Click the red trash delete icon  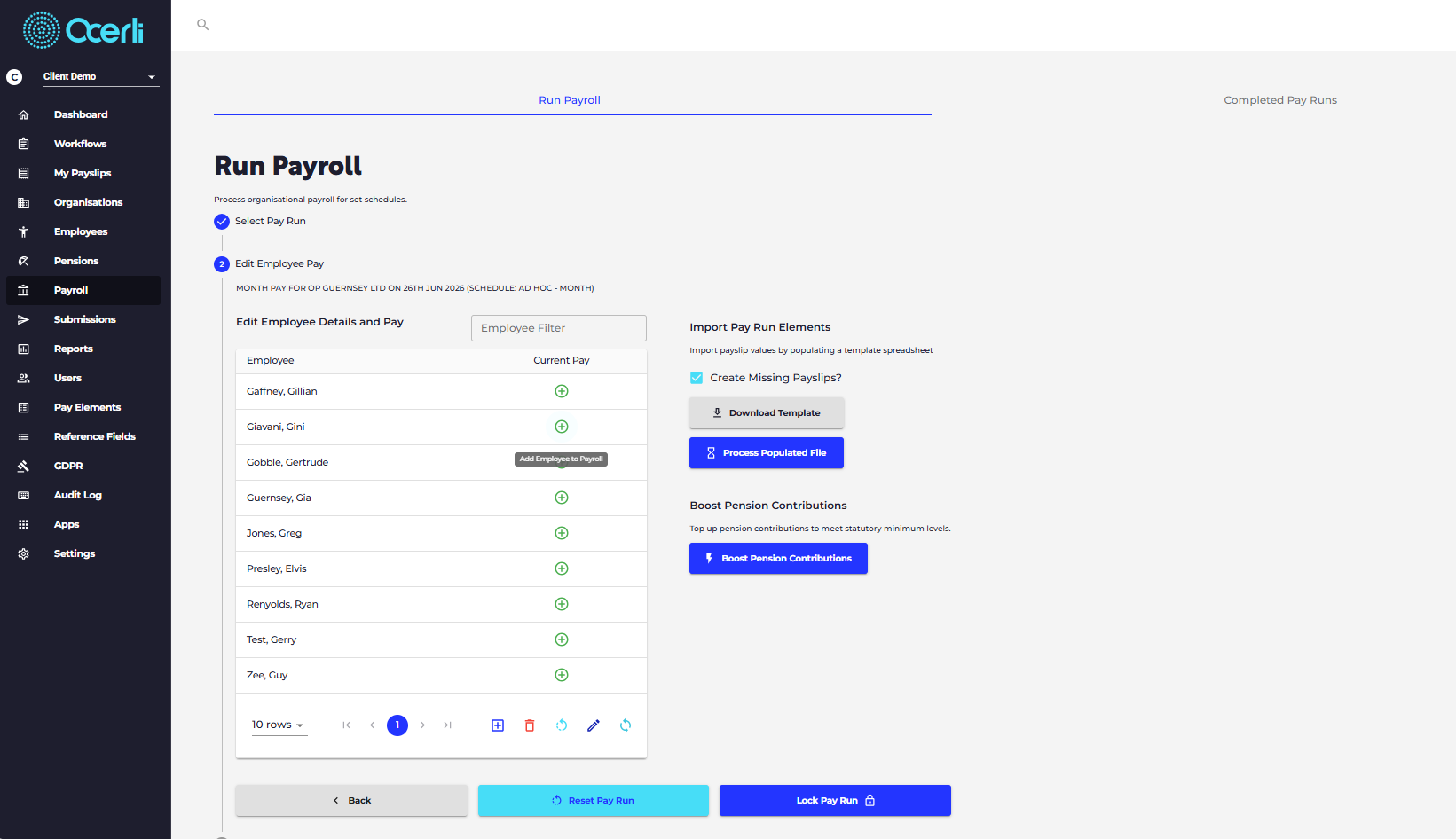[530, 725]
